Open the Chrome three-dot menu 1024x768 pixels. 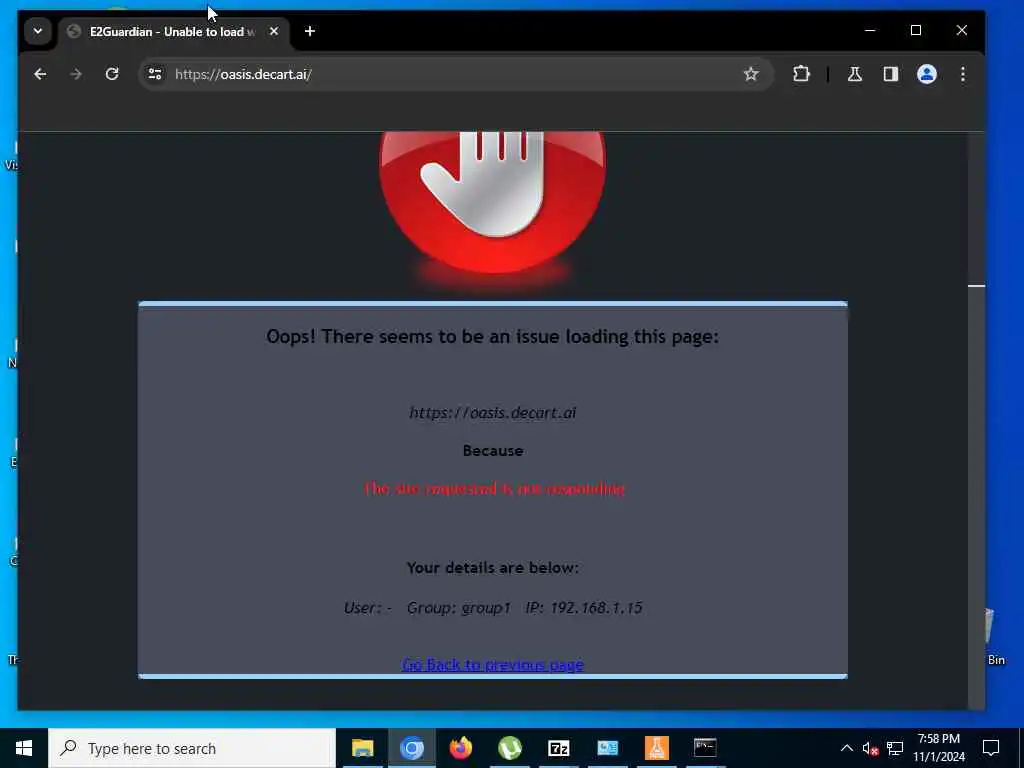point(963,74)
